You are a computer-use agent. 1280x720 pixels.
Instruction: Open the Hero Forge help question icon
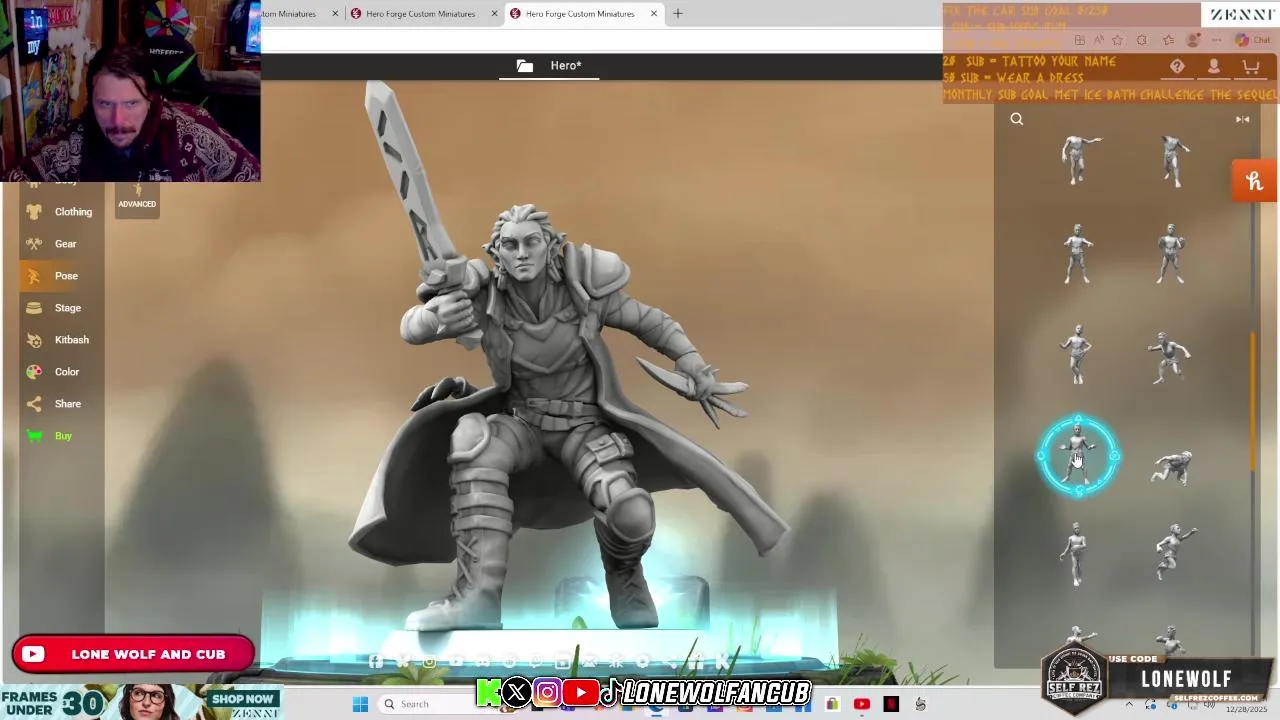1177,67
